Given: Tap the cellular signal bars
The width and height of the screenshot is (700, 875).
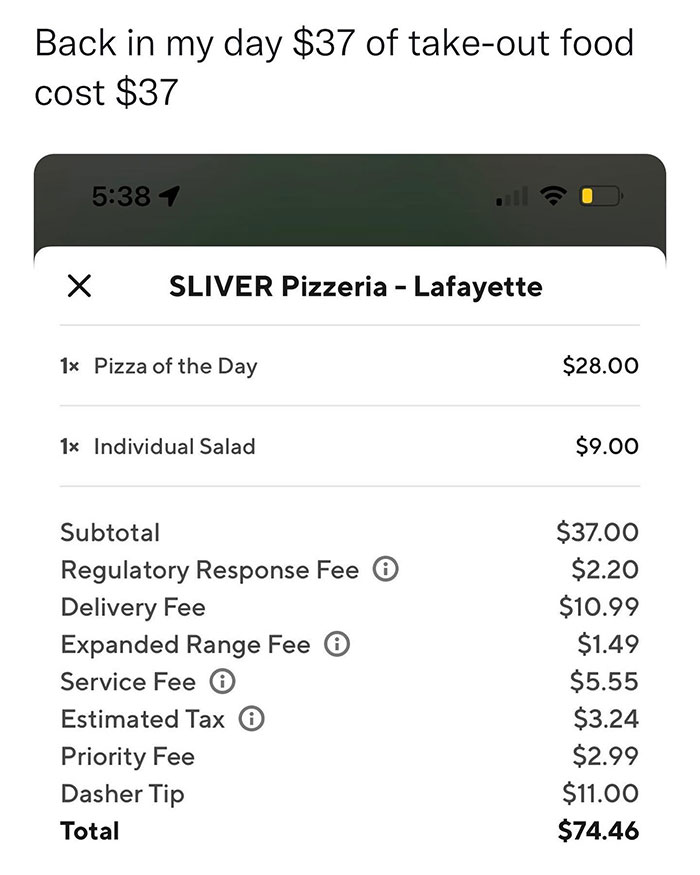Looking at the screenshot, I should pos(512,196).
